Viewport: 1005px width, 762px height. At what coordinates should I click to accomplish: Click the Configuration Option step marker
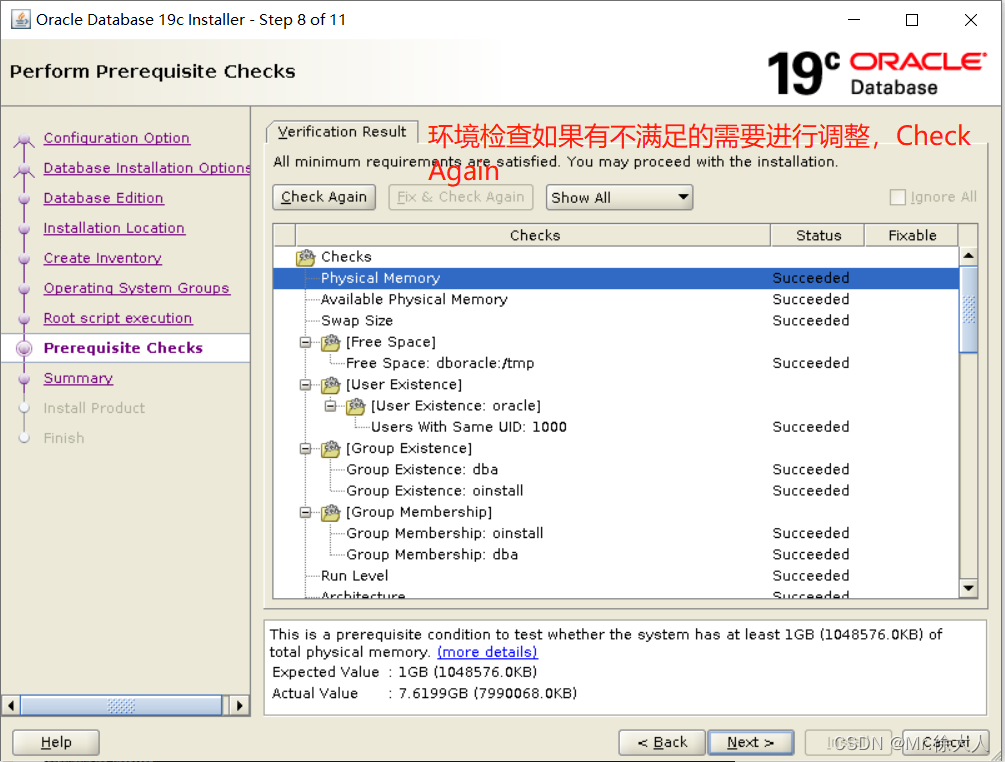coord(24,138)
